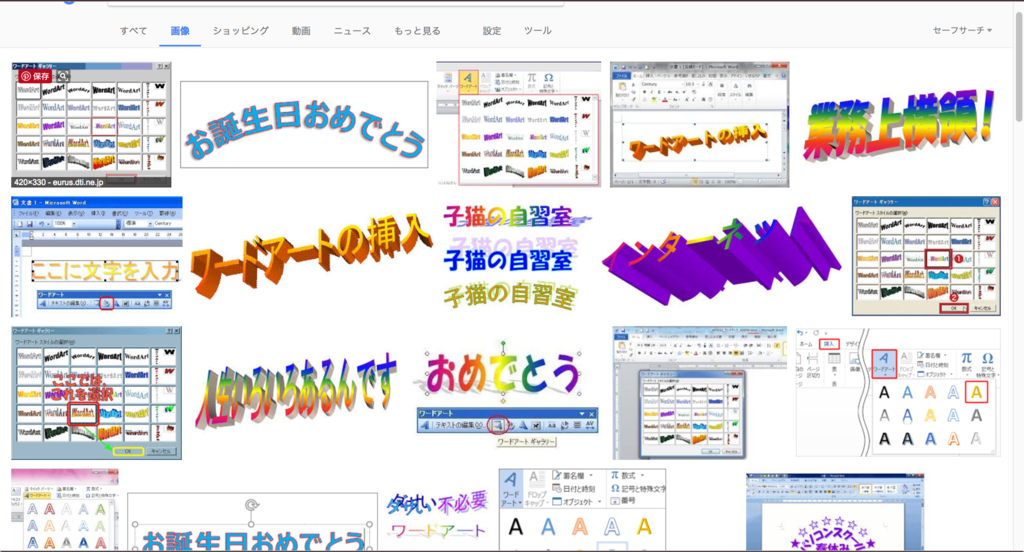Go to the 動画 tab
This screenshot has height=552, width=1024.
coord(301,31)
